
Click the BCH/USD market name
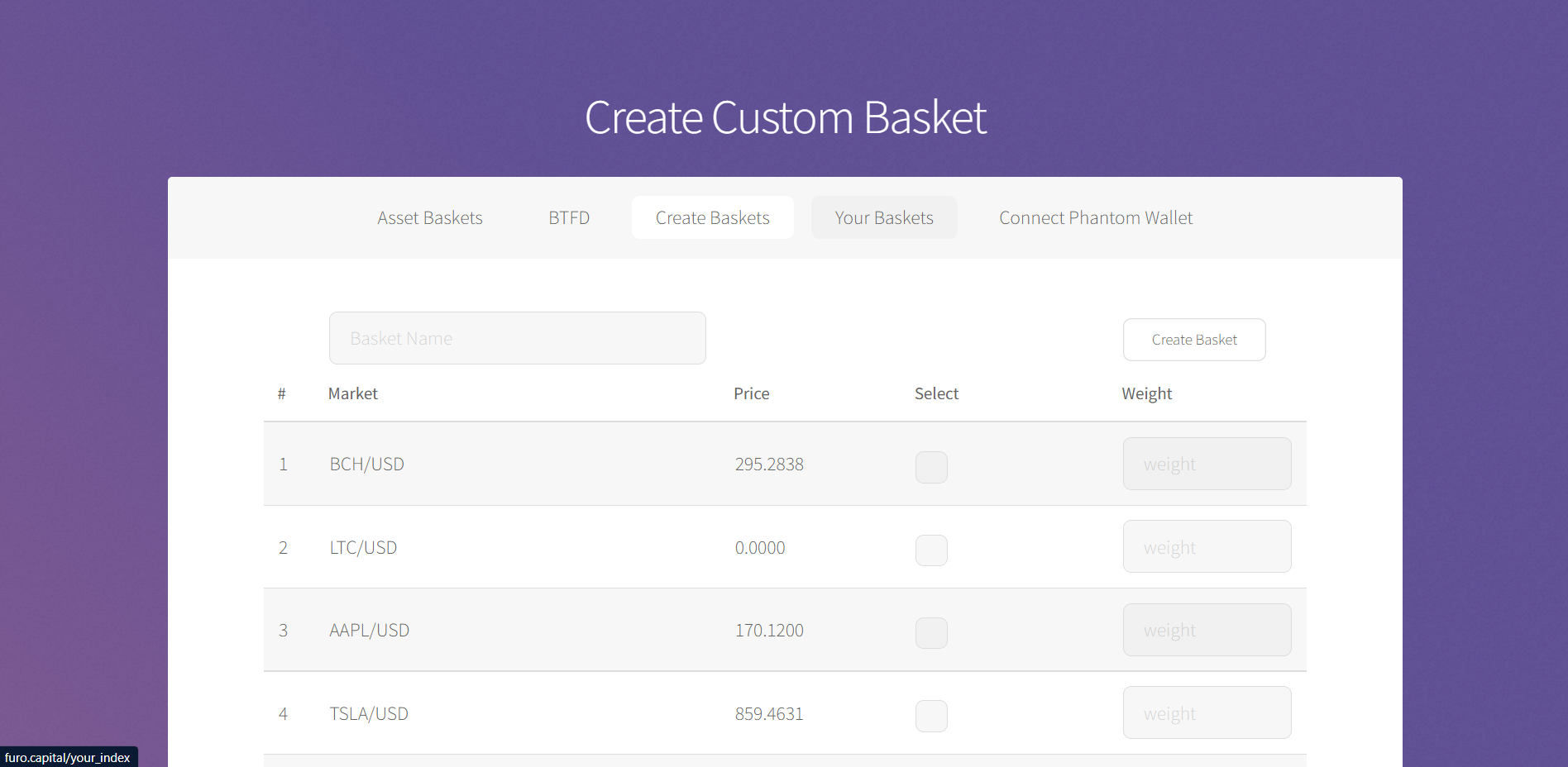(367, 464)
